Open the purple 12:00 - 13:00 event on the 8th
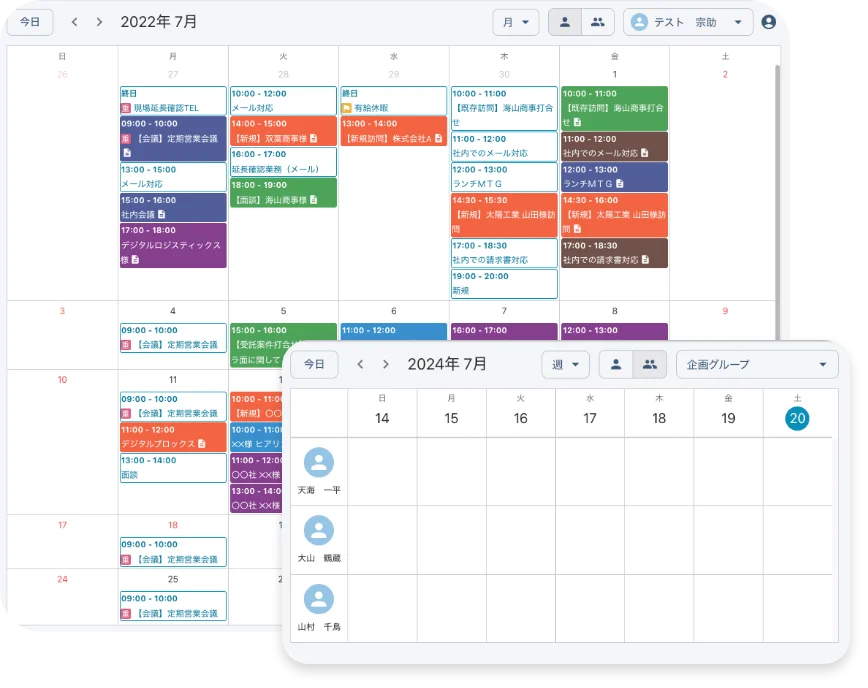This screenshot has width=868, height=688. point(614,331)
